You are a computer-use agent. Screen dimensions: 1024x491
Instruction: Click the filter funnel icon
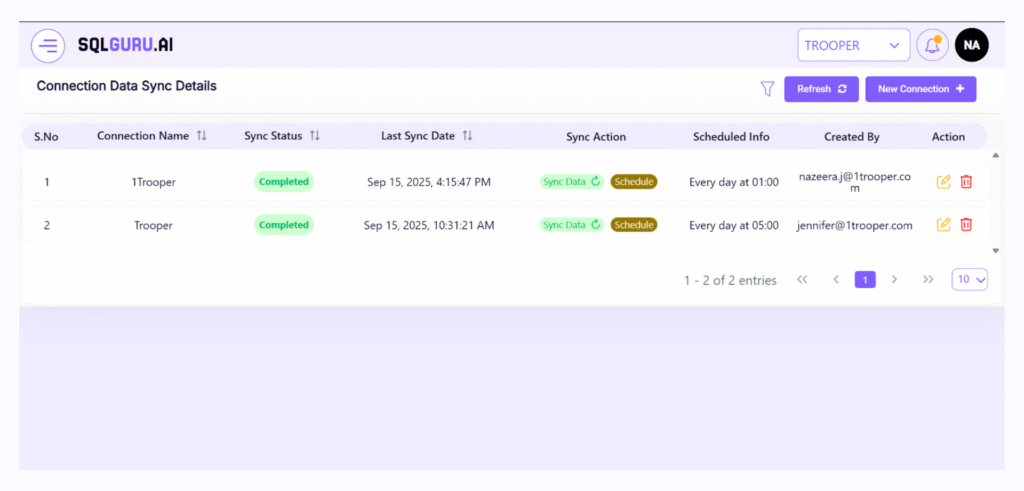coord(767,89)
